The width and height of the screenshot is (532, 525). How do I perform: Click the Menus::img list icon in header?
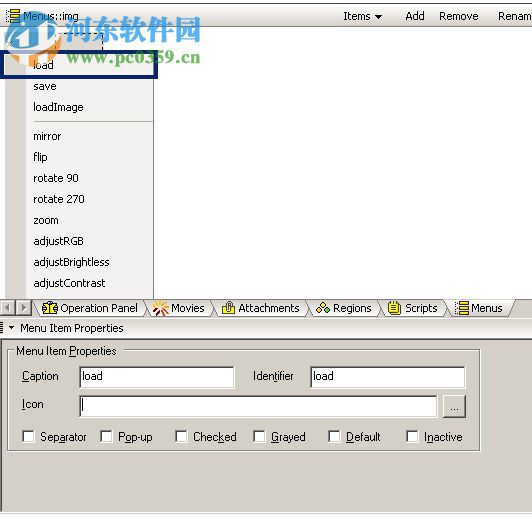pyautogui.click(x=13, y=16)
